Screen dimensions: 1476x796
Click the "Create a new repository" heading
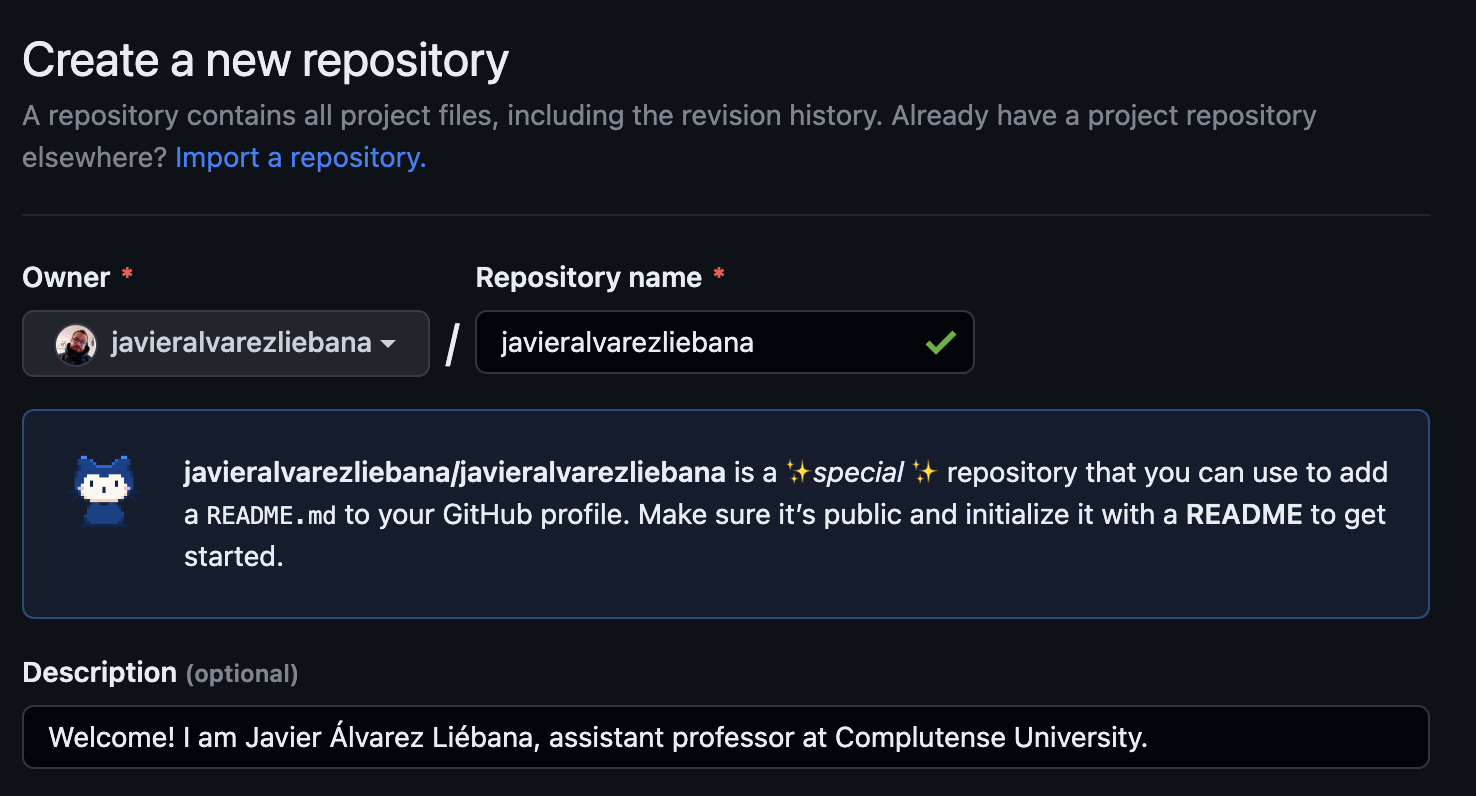(265, 61)
